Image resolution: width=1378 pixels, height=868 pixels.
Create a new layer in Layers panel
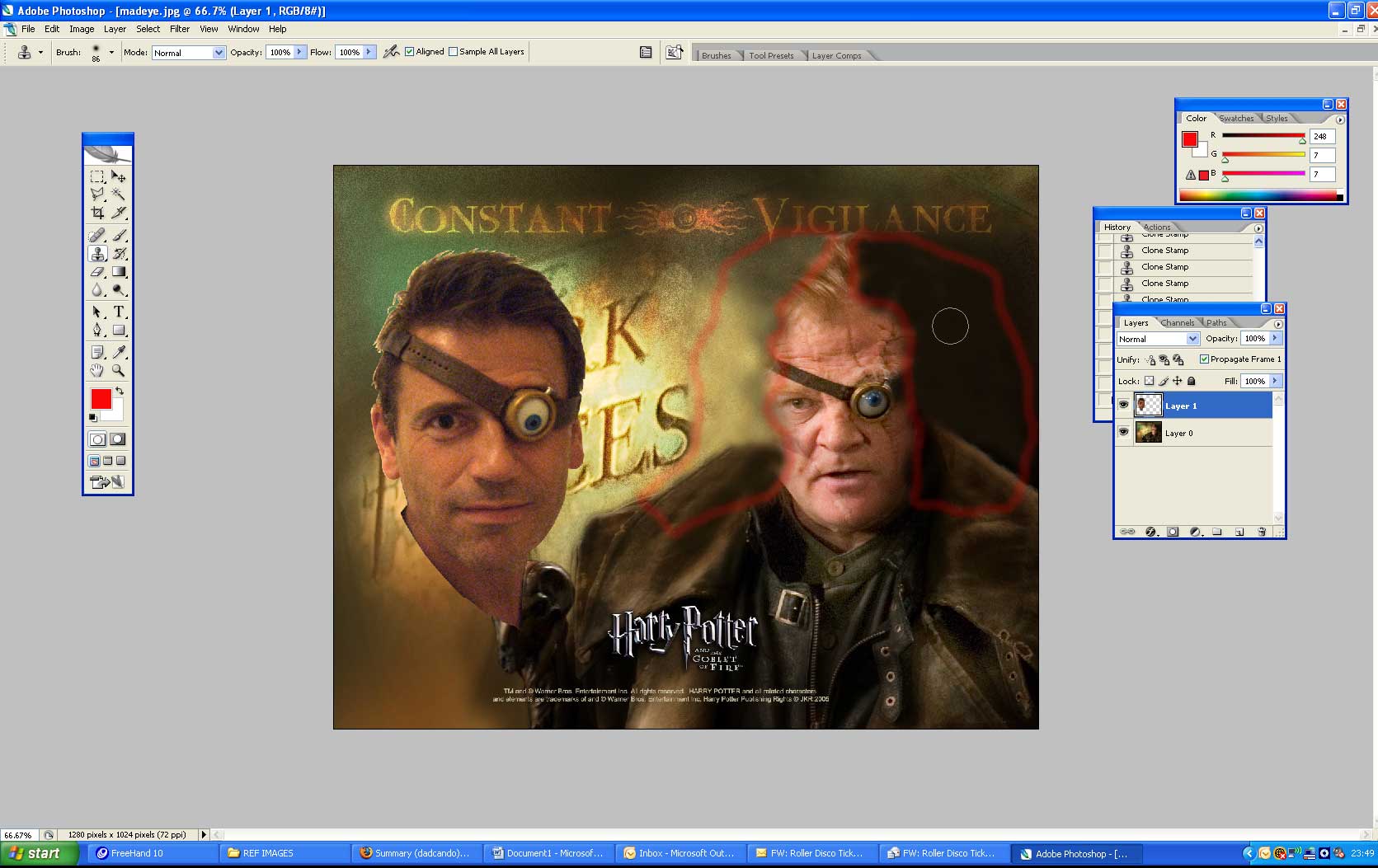tap(1239, 532)
